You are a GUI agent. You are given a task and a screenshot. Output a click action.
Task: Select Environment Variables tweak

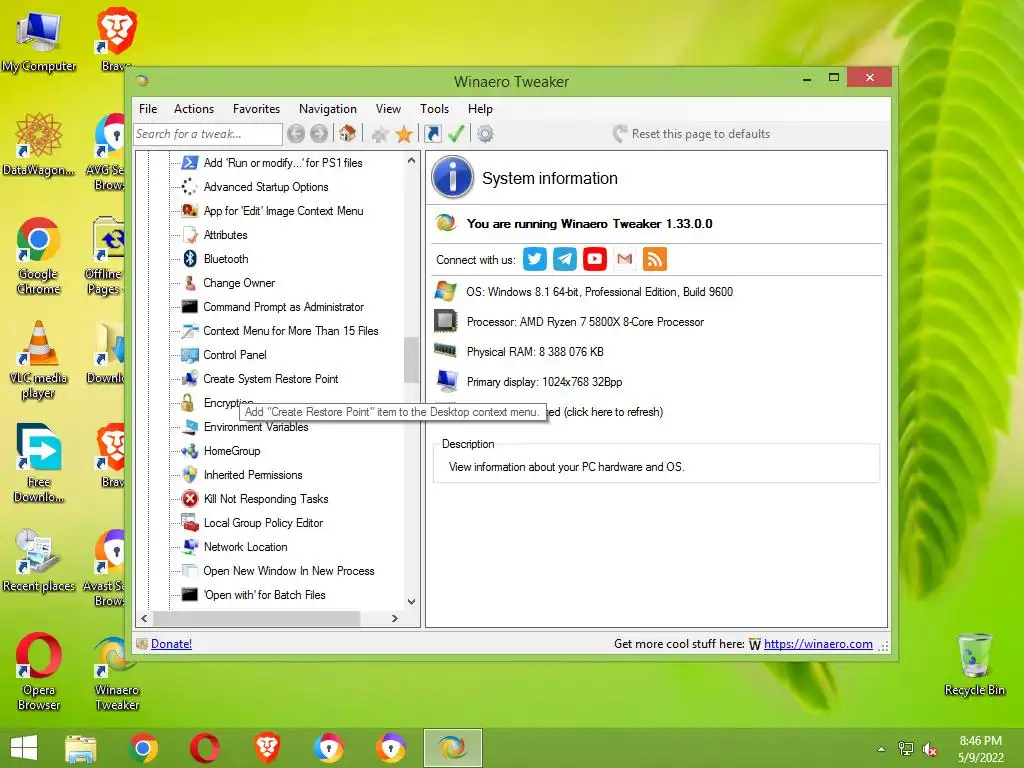point(256,427)
